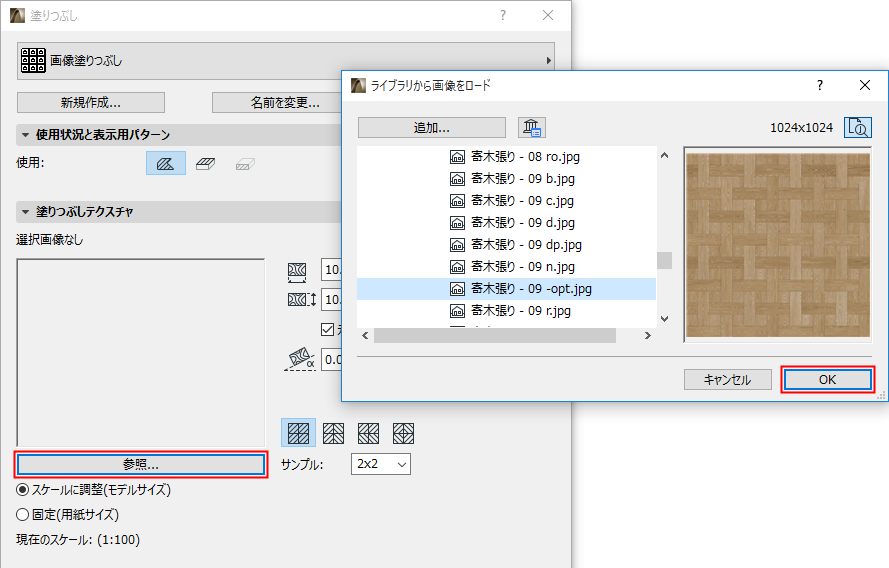Screen dimensions: 889x568
Task: Click file list scroll down arrow
Action: (664, 319)
